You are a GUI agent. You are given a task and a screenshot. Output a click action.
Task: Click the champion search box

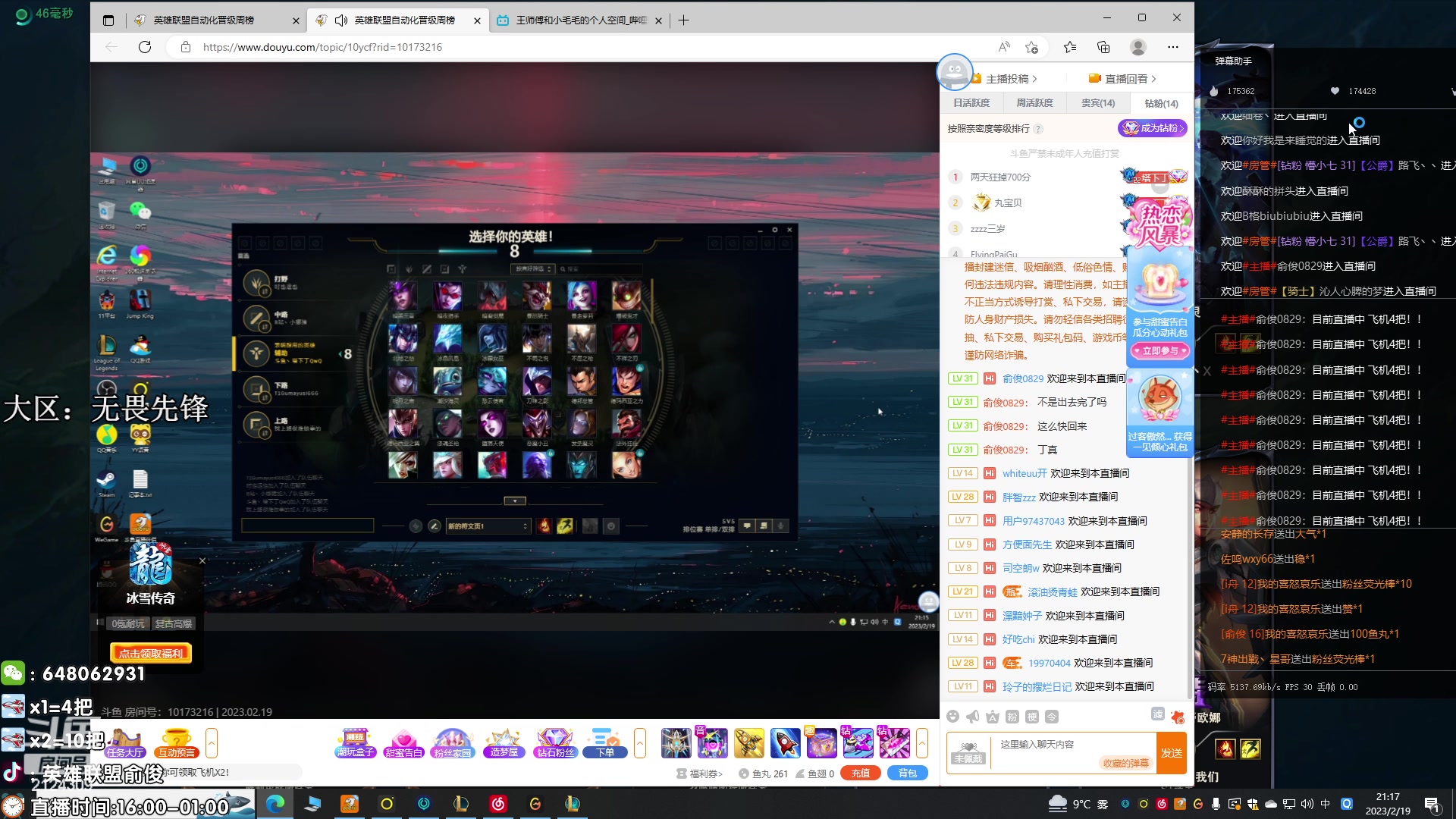(601, 269)
